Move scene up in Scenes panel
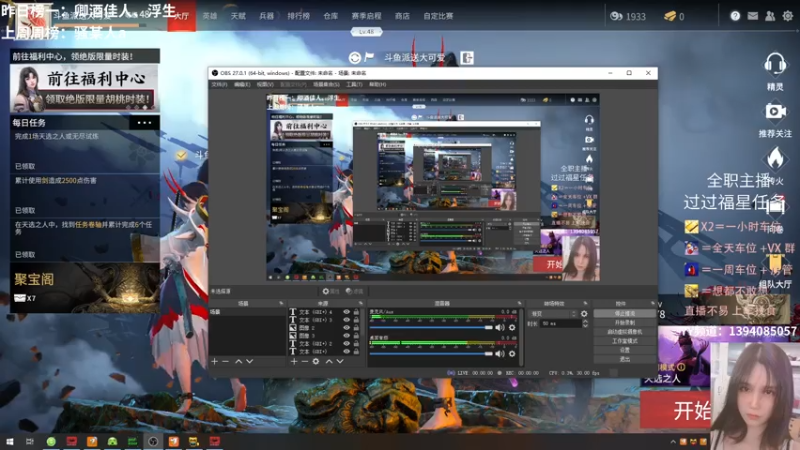This screenshot has width=800, height=450. [238, 361]
